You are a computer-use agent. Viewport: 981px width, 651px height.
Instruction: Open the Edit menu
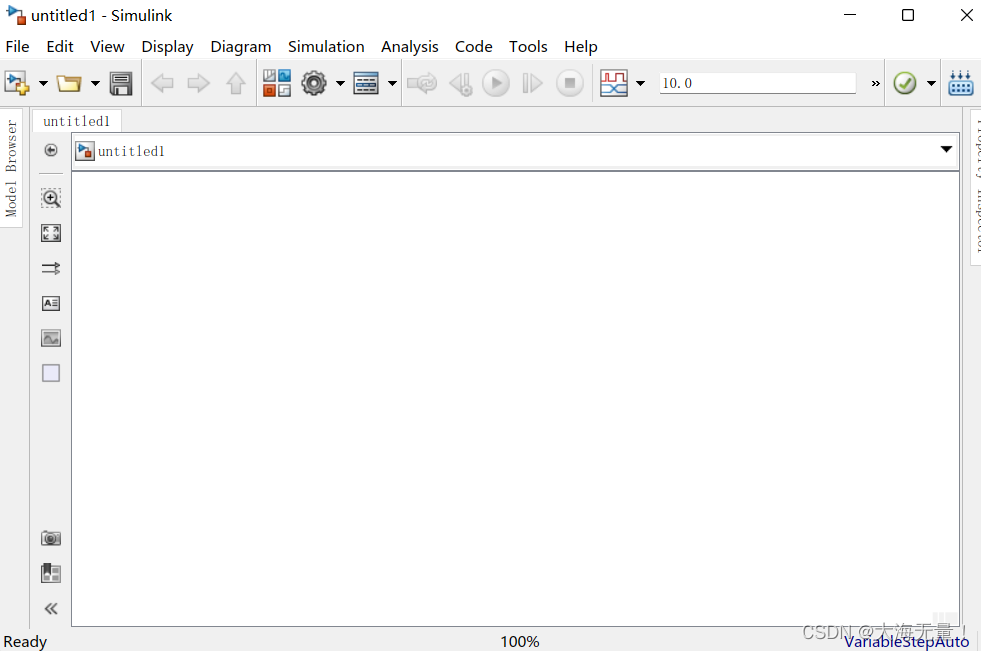coord(60,47)
